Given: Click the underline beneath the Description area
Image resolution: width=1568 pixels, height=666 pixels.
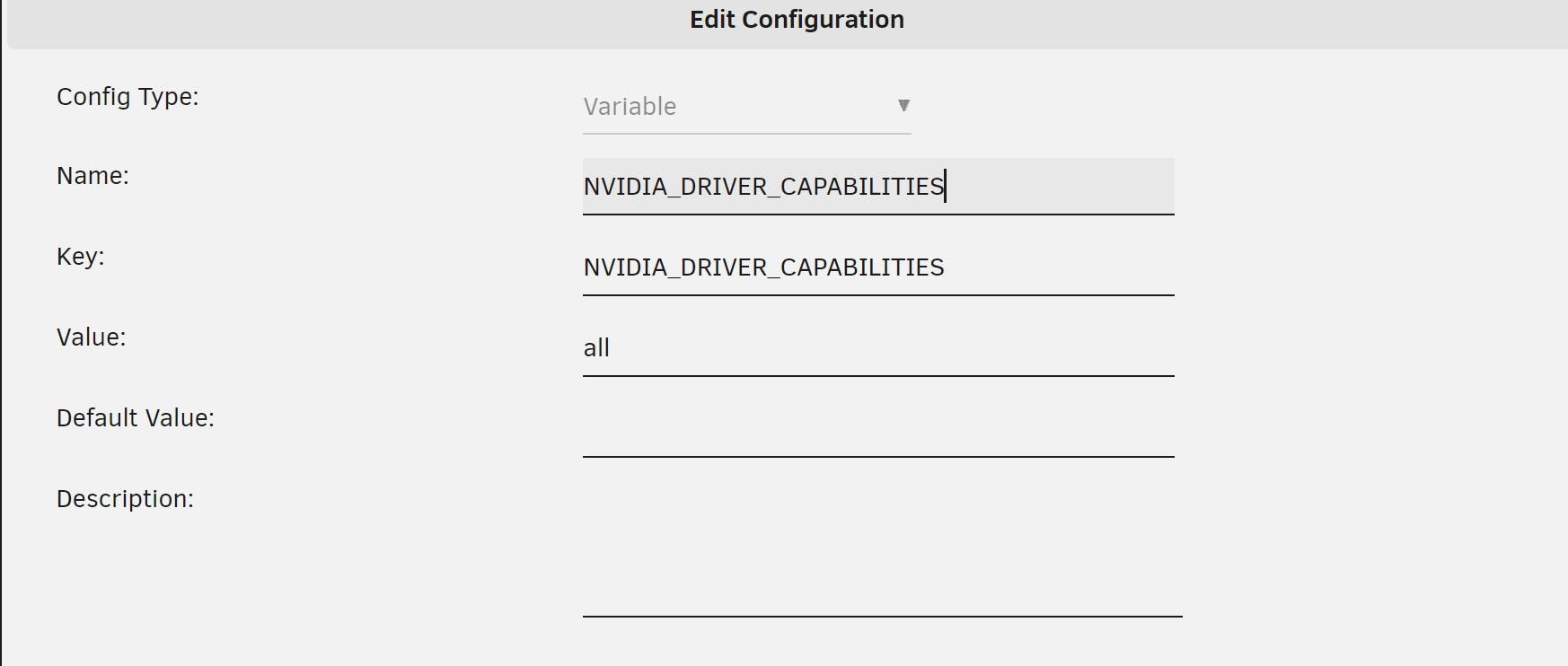Looking at the screenshot, I should [x=882, y=616].
